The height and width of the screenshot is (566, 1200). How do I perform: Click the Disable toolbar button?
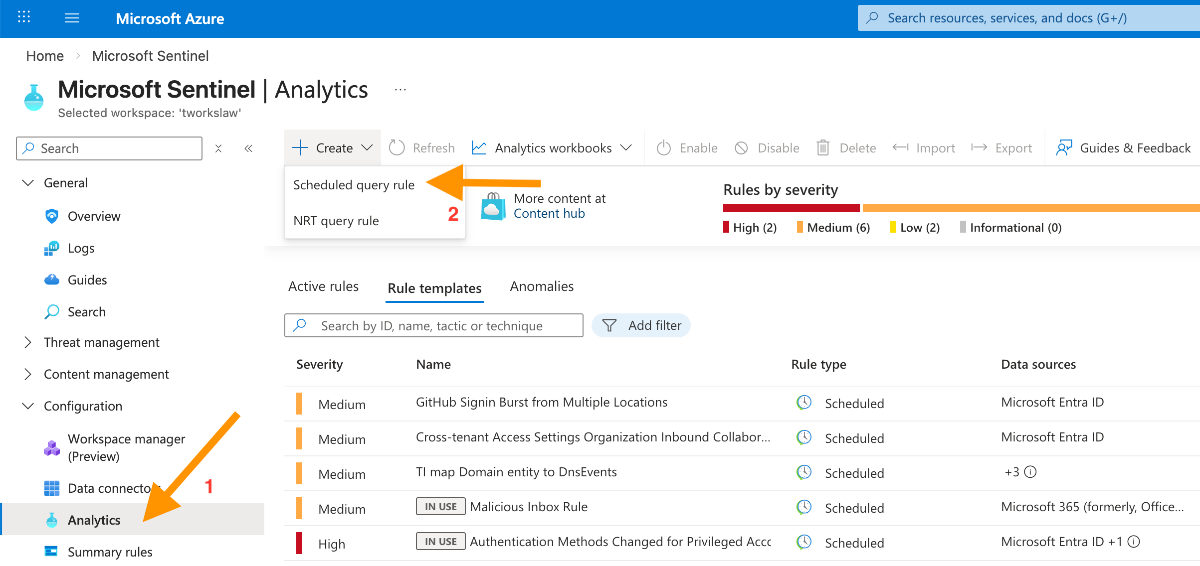[767, 148]
